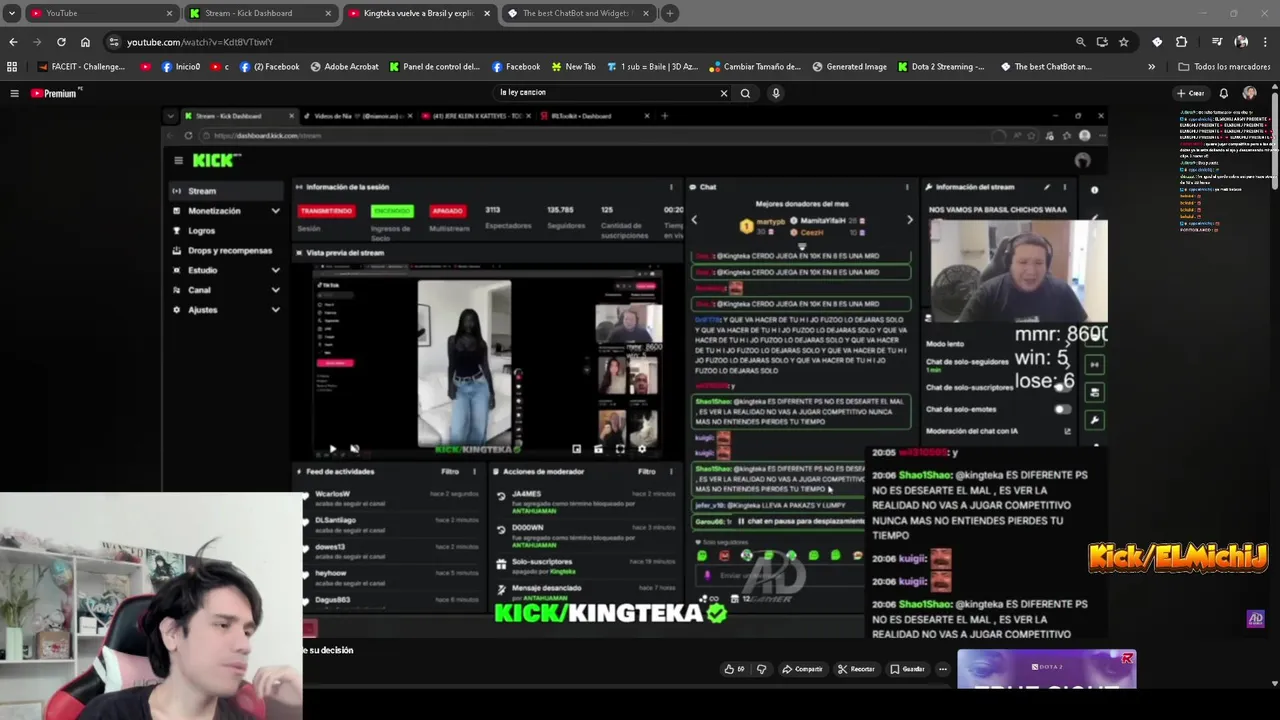Switch to the Stream - Kick Dashboard tab

coord(258,13)
